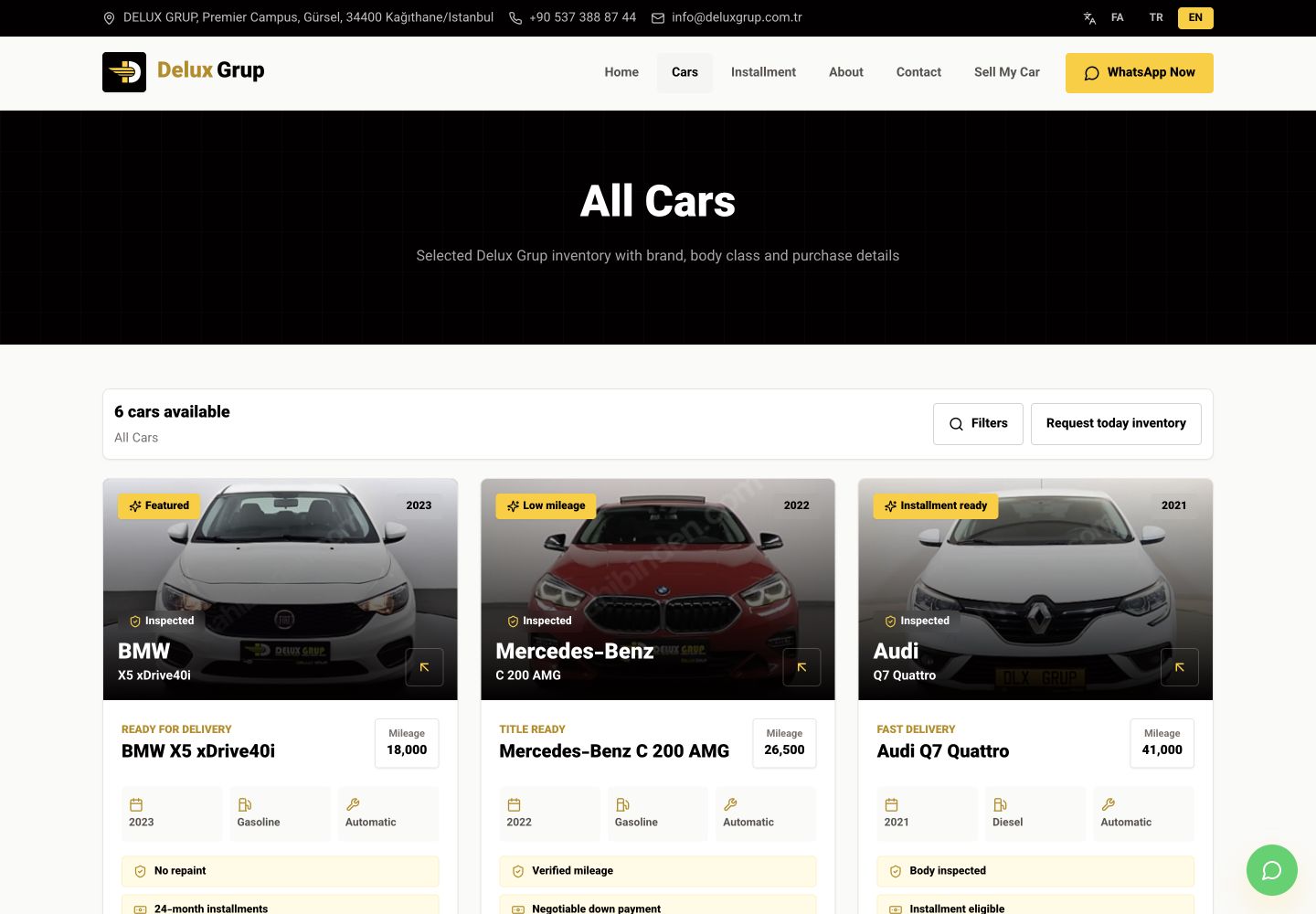The image size is (1316, 914).
Task: Click the Installment ready badge
Action: 936,506
